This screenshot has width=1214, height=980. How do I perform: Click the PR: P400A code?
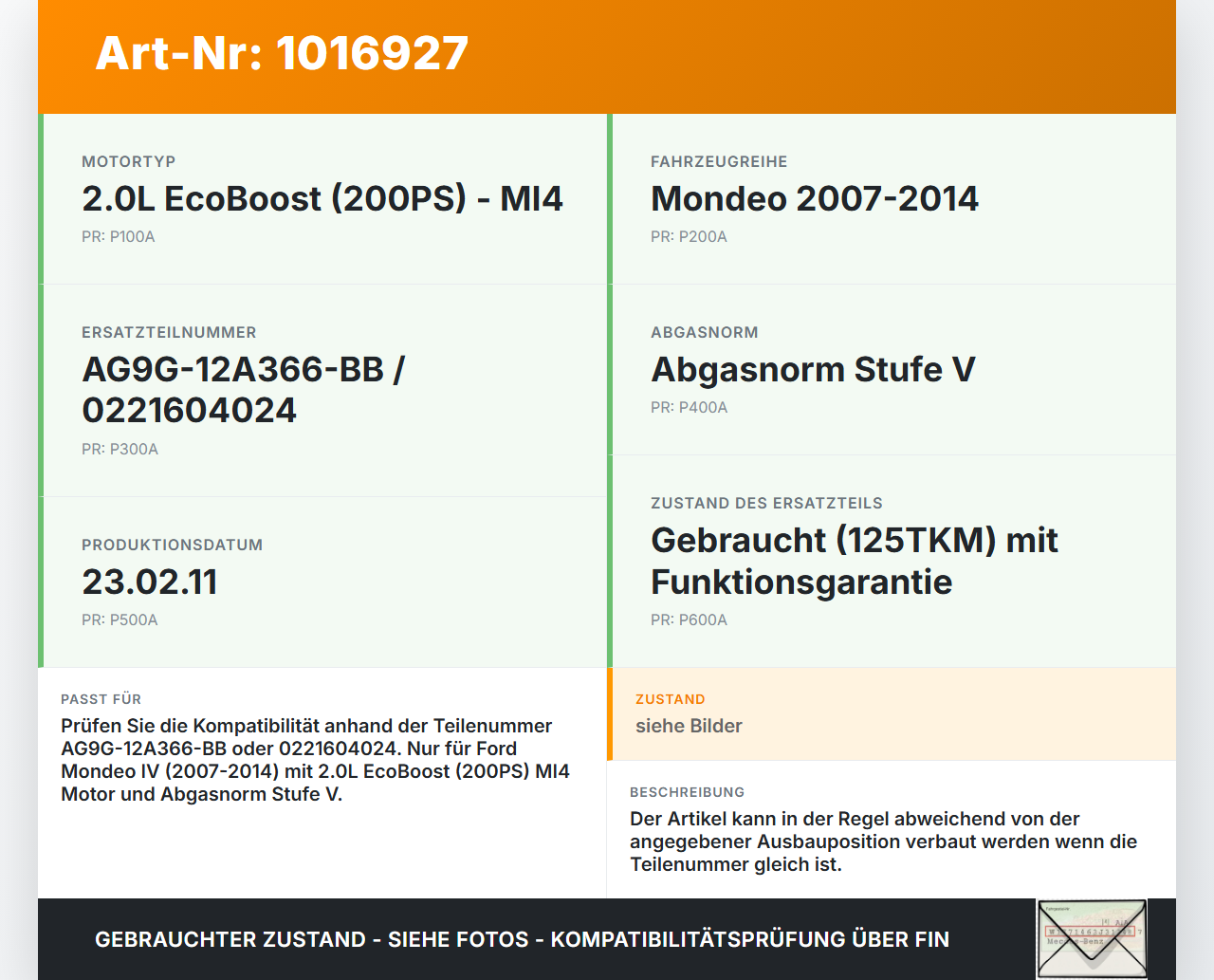pyautogui.click(x=690, y=407)
